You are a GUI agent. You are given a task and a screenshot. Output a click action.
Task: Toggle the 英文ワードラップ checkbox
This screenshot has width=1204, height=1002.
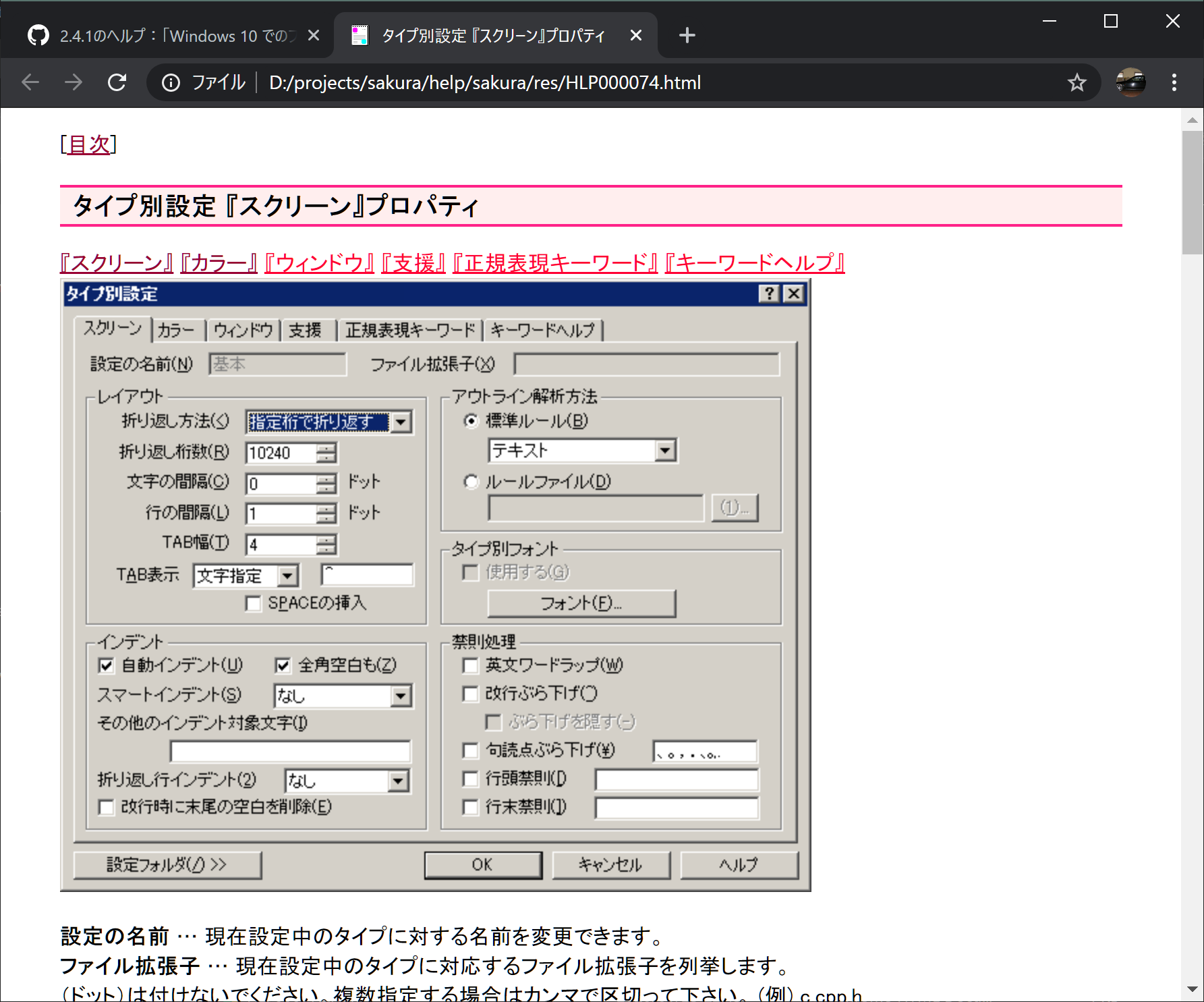[x=470, y=666]
